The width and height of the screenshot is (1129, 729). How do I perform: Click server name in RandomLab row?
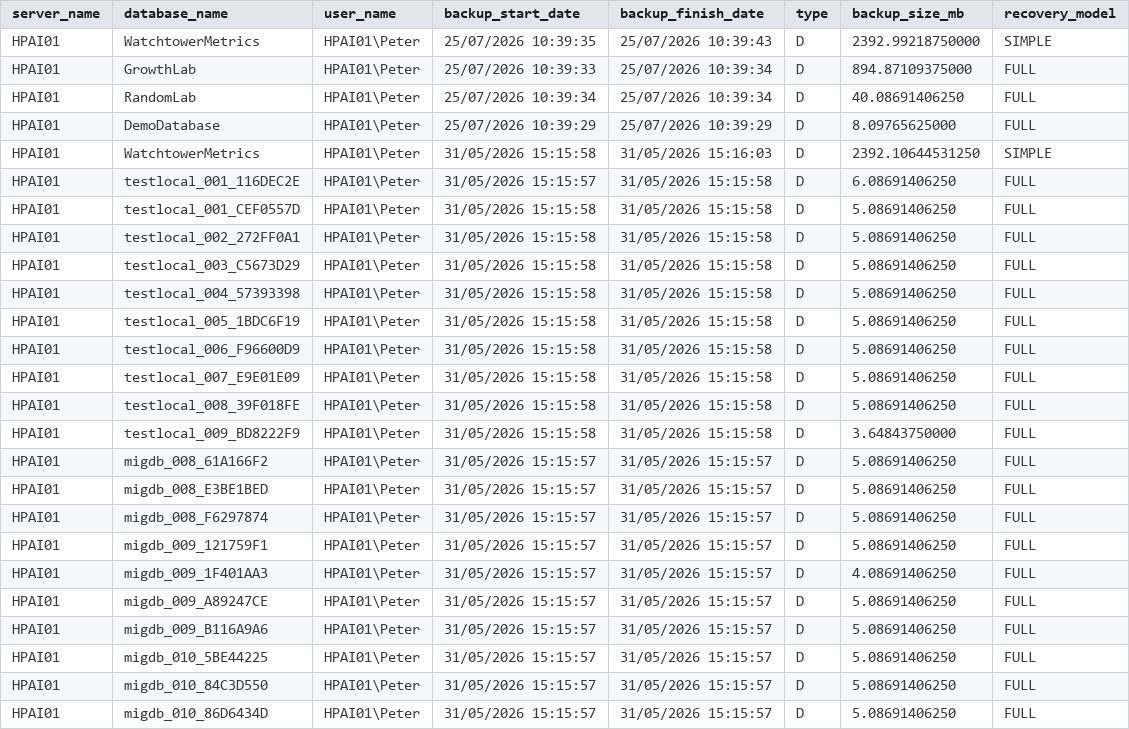[x=56, y=98]
